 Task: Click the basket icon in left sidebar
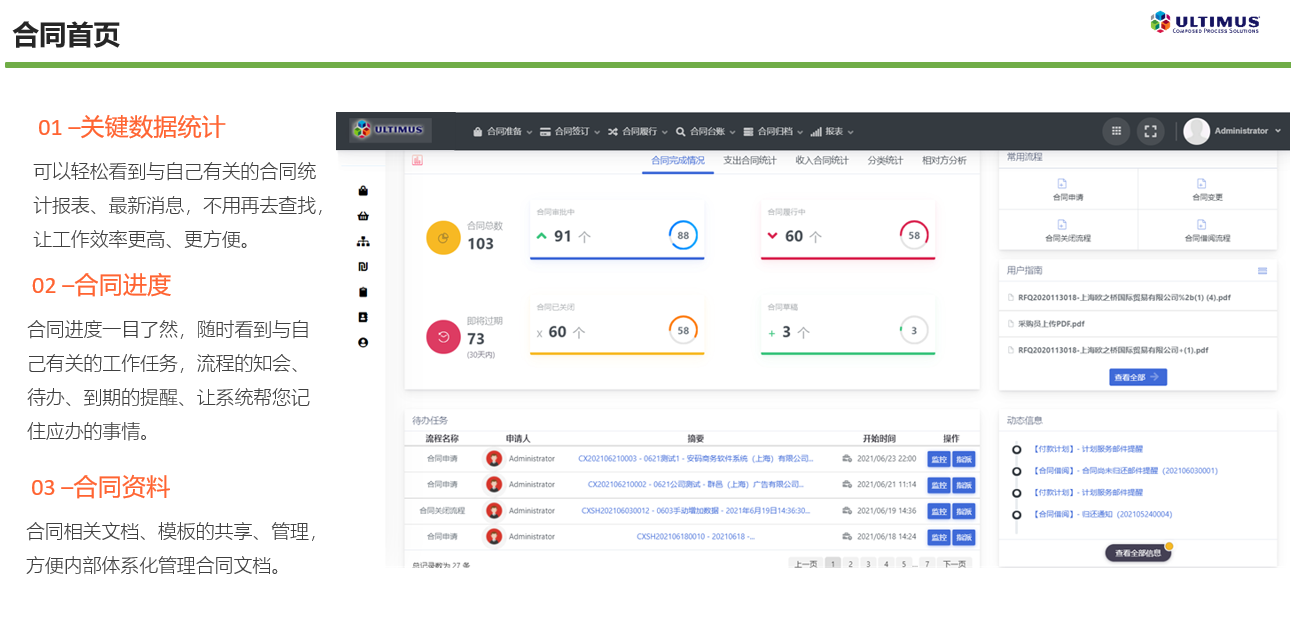point(363,215)
